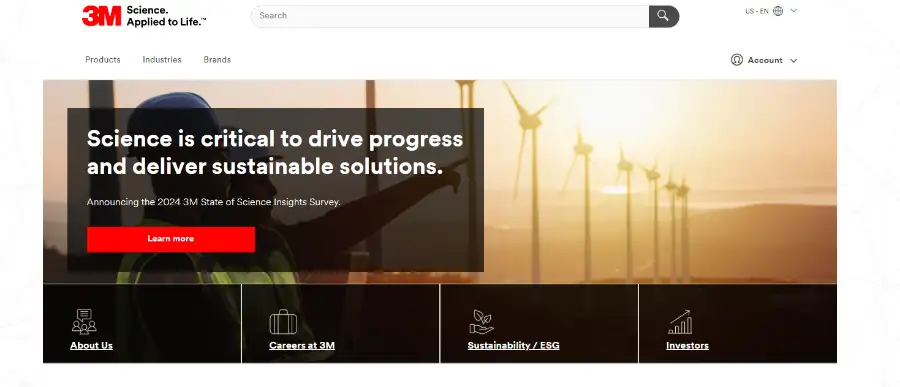Click the 'Science is critical' banner headline
The image size is (900, 387).
tap(275, 153)
